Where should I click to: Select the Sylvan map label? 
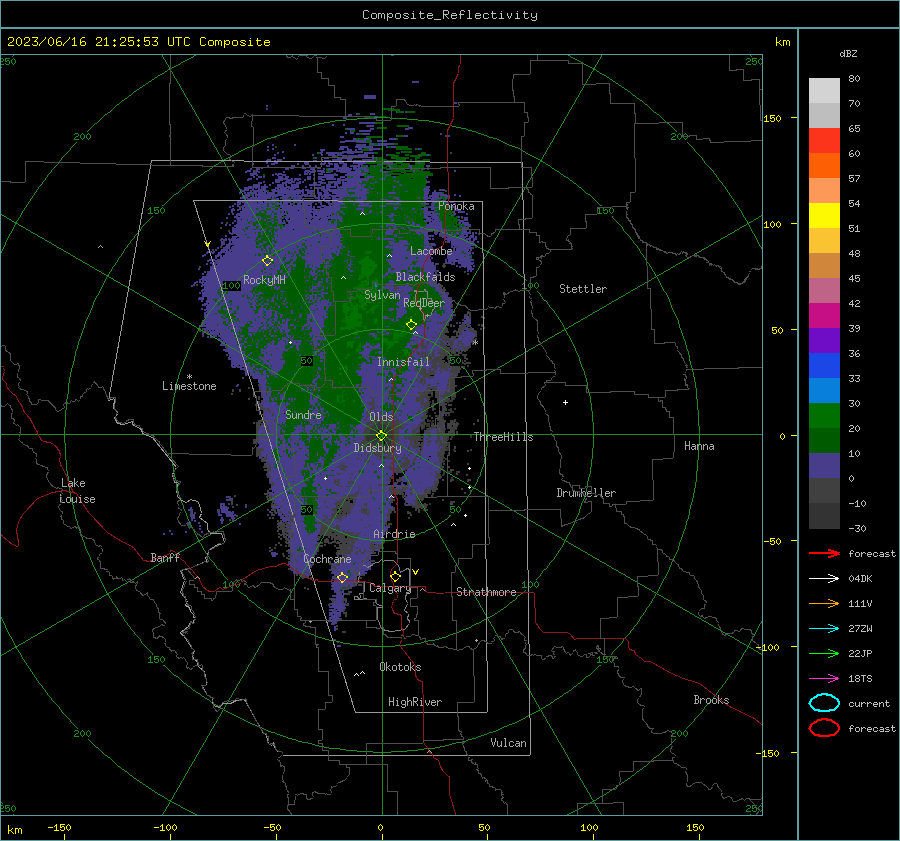382,295
